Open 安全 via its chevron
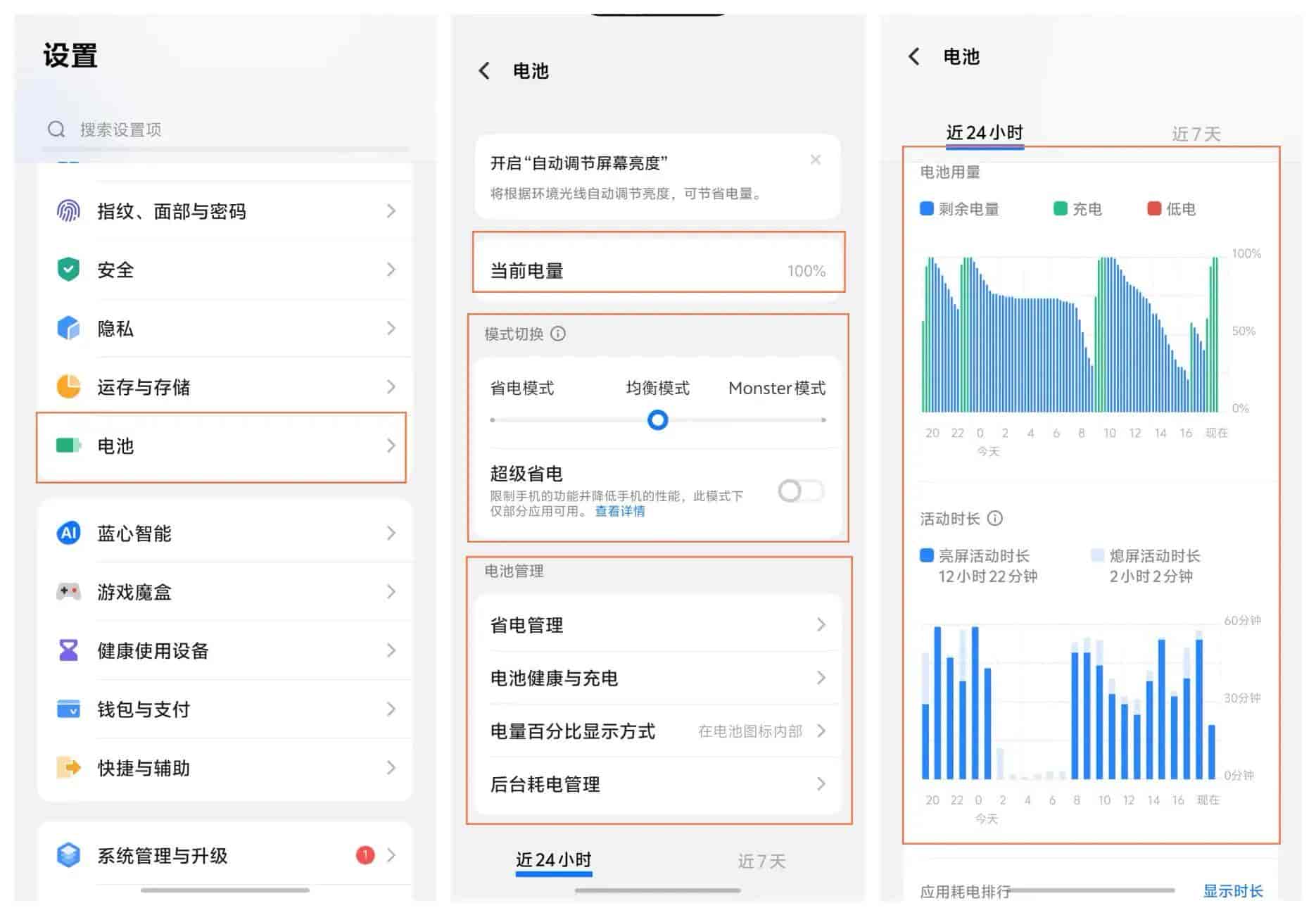The image size is (1316, 915). coord(391,270)
